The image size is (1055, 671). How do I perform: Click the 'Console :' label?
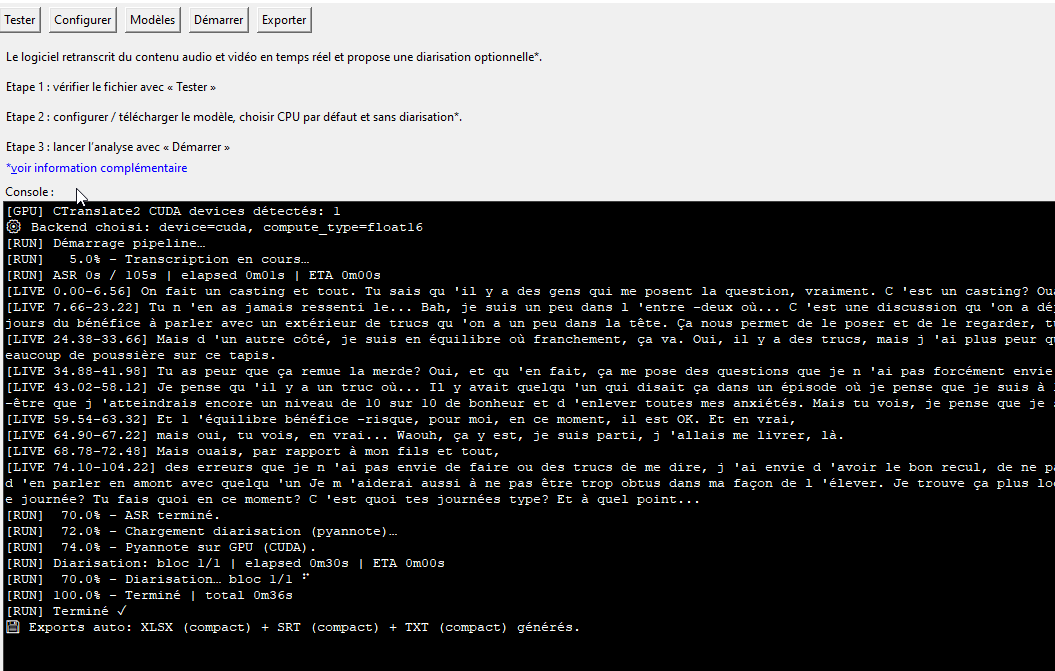pyautogui.click(x=30, y=192)
